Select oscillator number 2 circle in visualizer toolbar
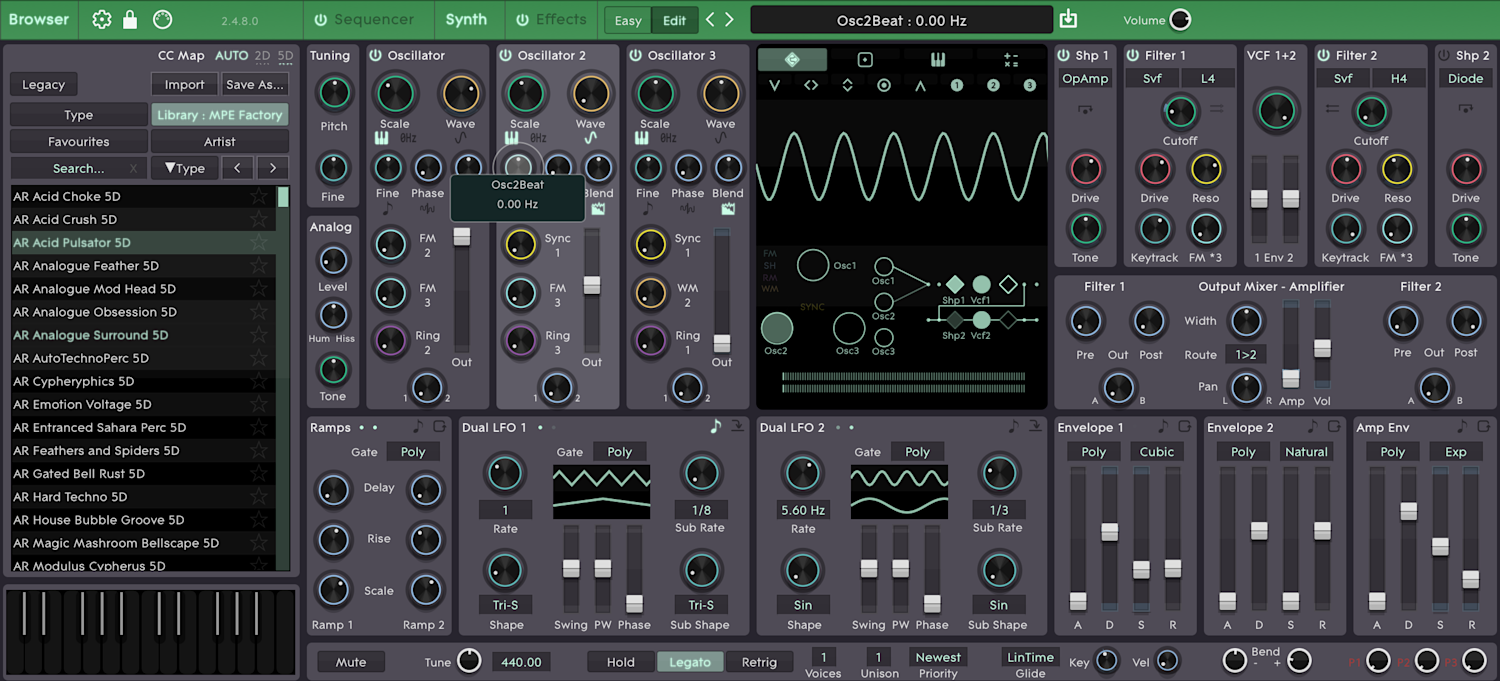 993,86
